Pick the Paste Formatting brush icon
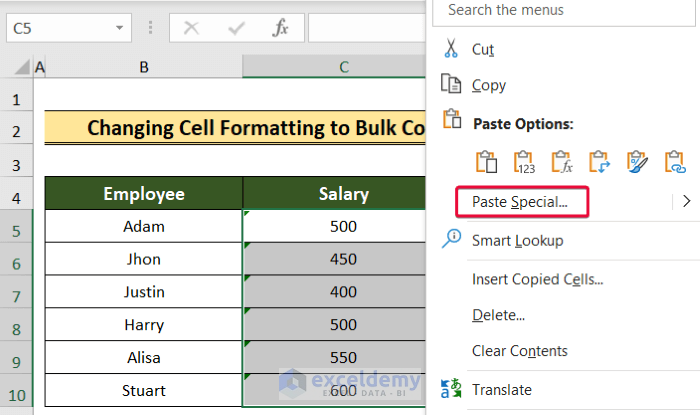Viewport: 700px width, 415px height. click(637, 161)
